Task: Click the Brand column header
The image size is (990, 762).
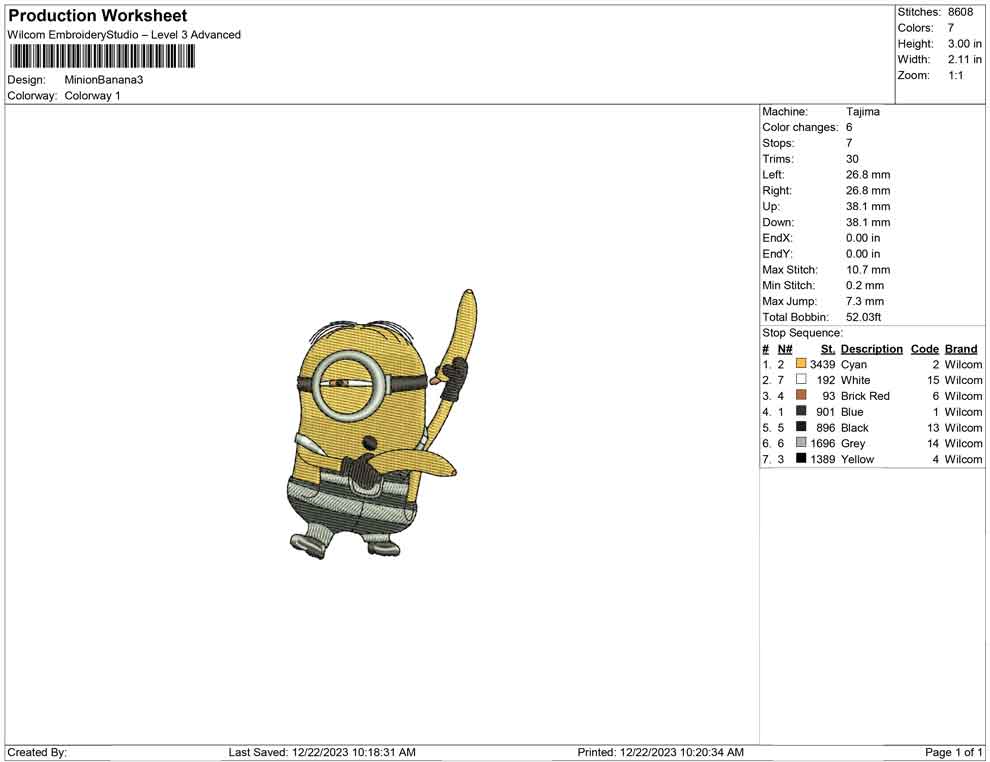Action: click(961, 349)
